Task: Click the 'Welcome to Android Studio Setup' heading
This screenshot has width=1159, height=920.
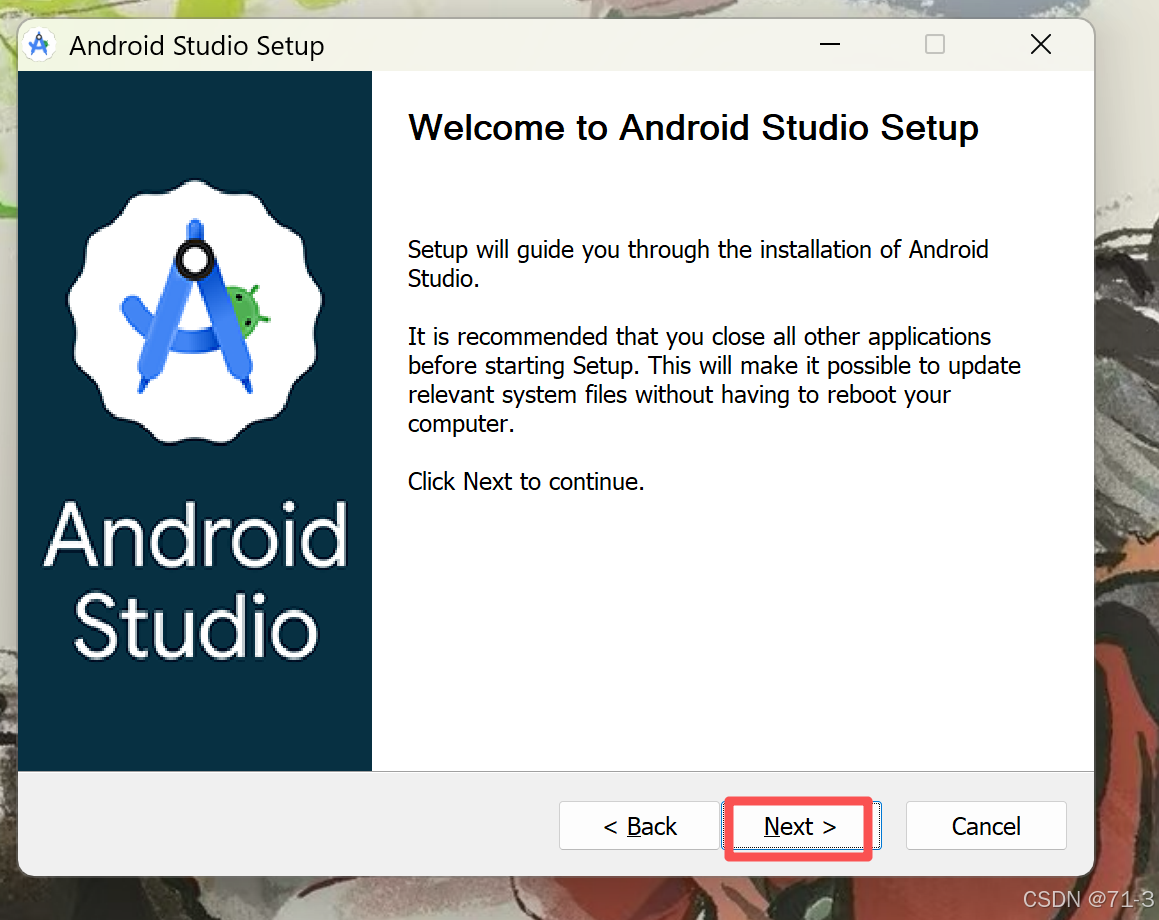Action: (693, 128)
